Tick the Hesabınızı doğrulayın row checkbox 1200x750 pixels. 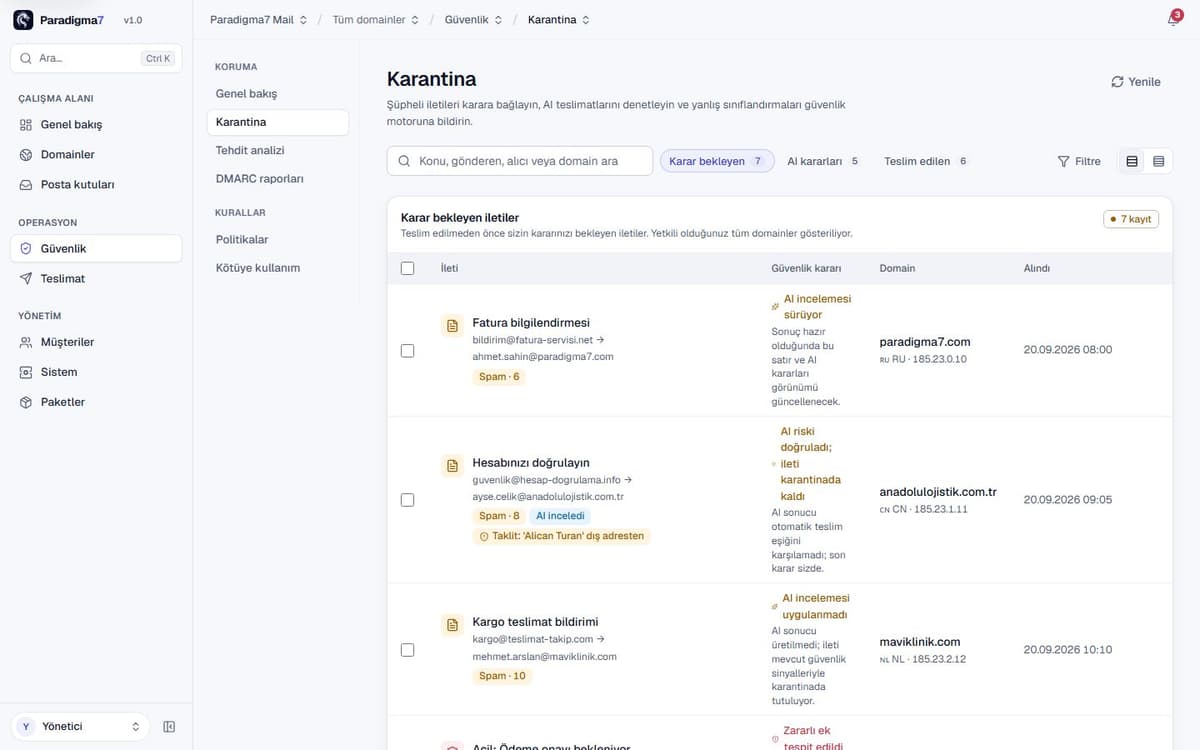click(407, 500)
